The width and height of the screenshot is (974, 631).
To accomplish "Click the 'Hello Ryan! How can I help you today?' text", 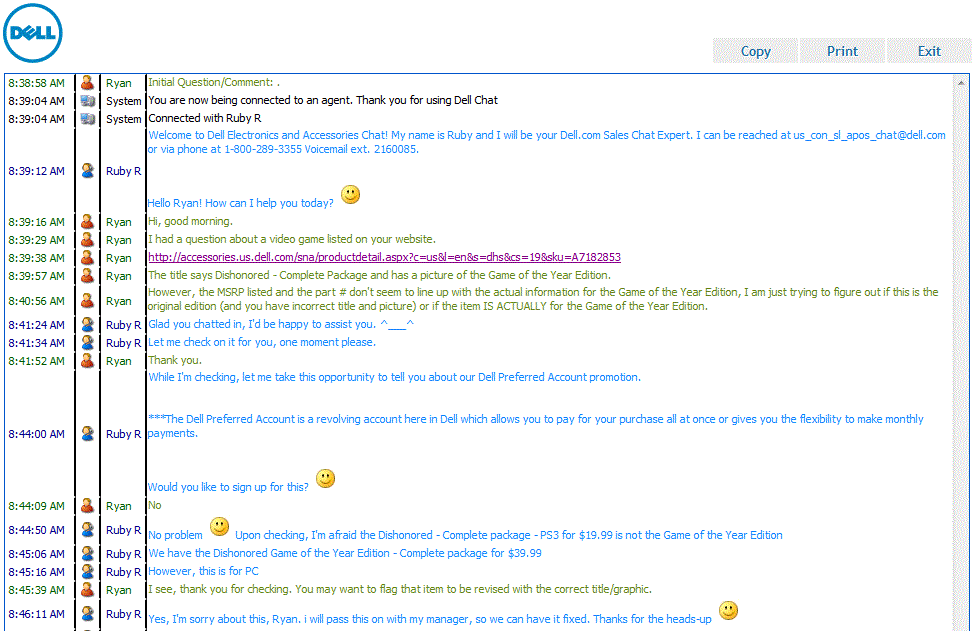I will tap(240, 203).
